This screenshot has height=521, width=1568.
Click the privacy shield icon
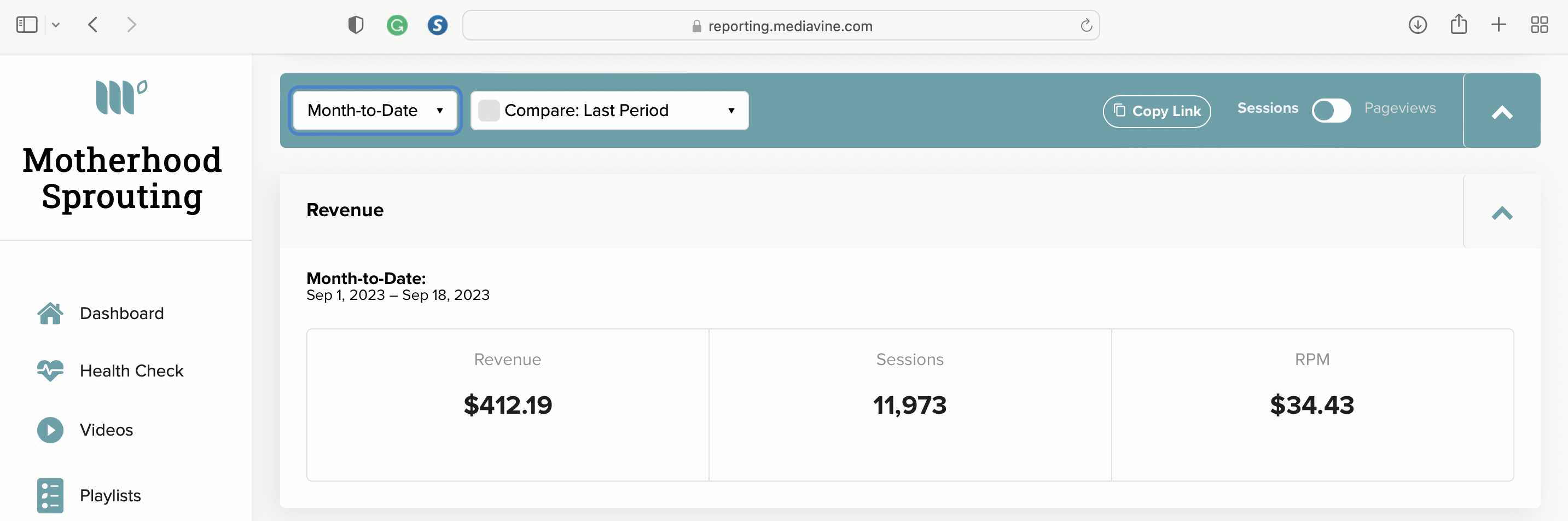click(x=356, y=25)
